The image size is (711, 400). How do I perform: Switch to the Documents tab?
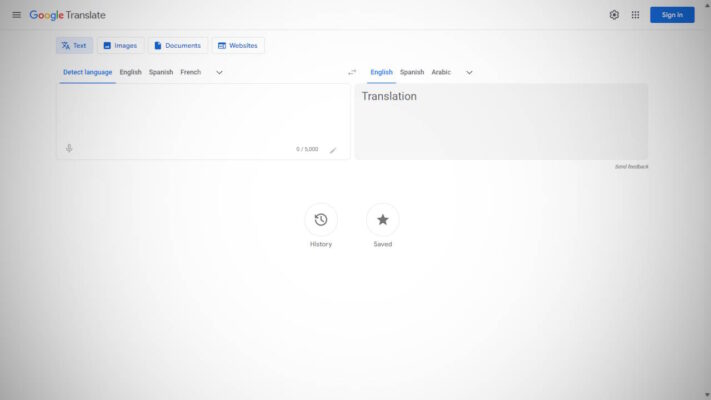[x=178, y=45]
